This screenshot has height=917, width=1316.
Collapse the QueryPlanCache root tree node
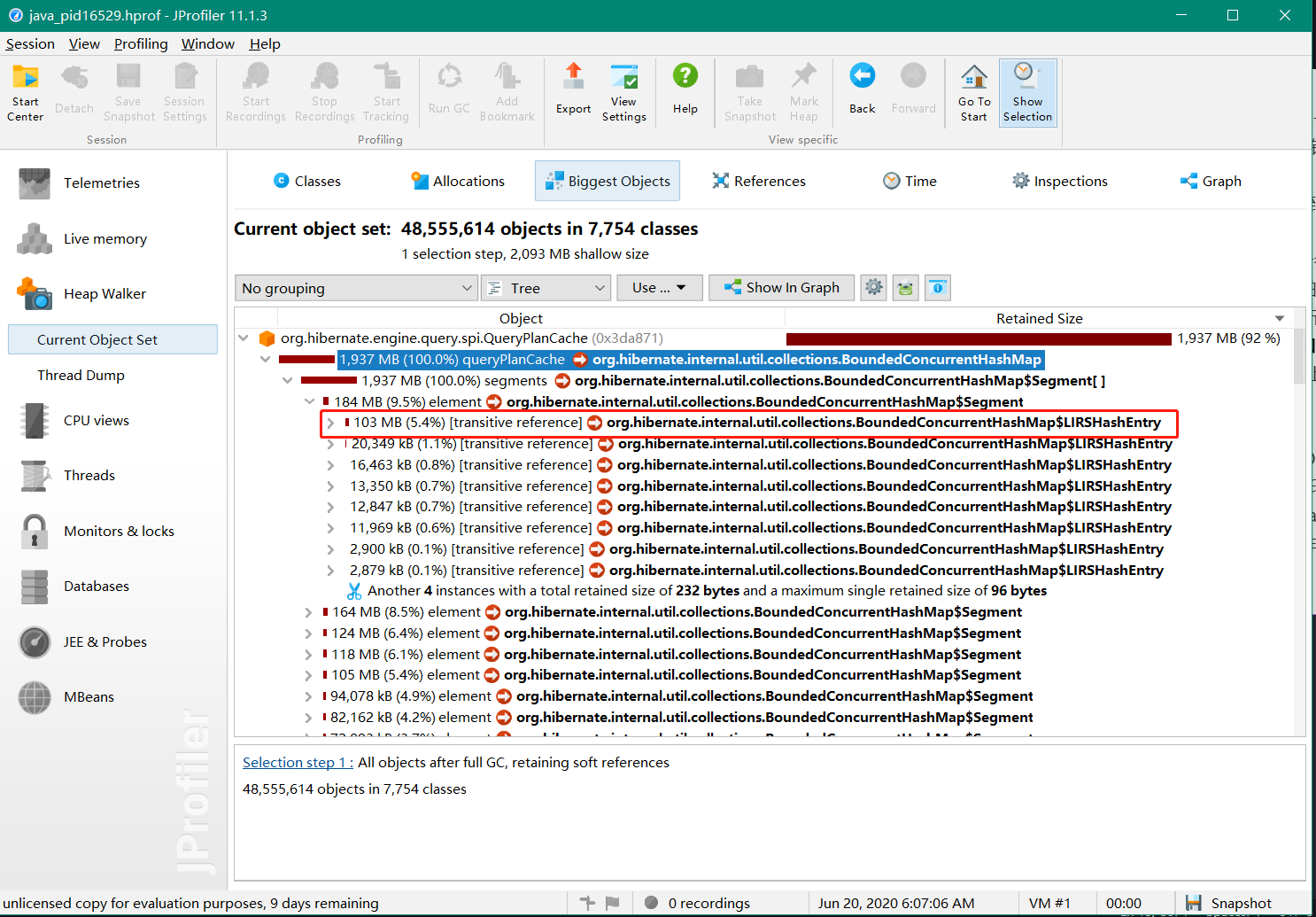(244, 338)
